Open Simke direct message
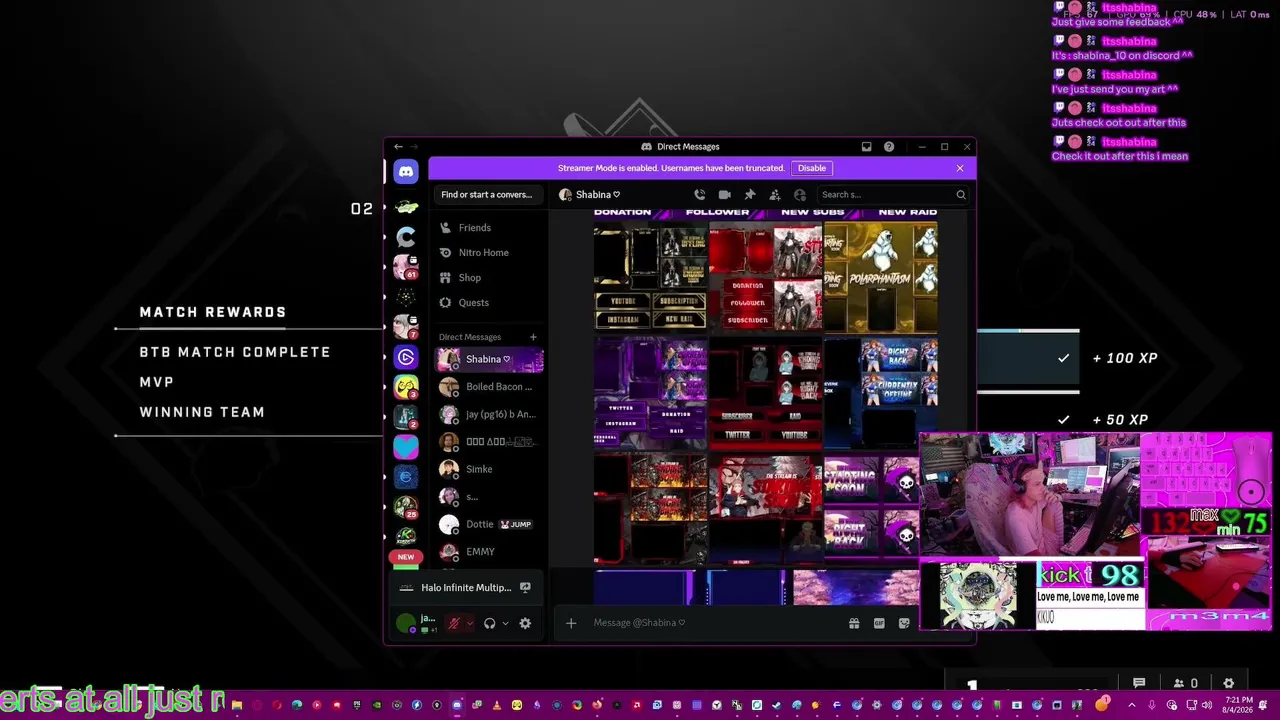The width and height of the screenshot is (1280, 720). (x=489, y=469)
